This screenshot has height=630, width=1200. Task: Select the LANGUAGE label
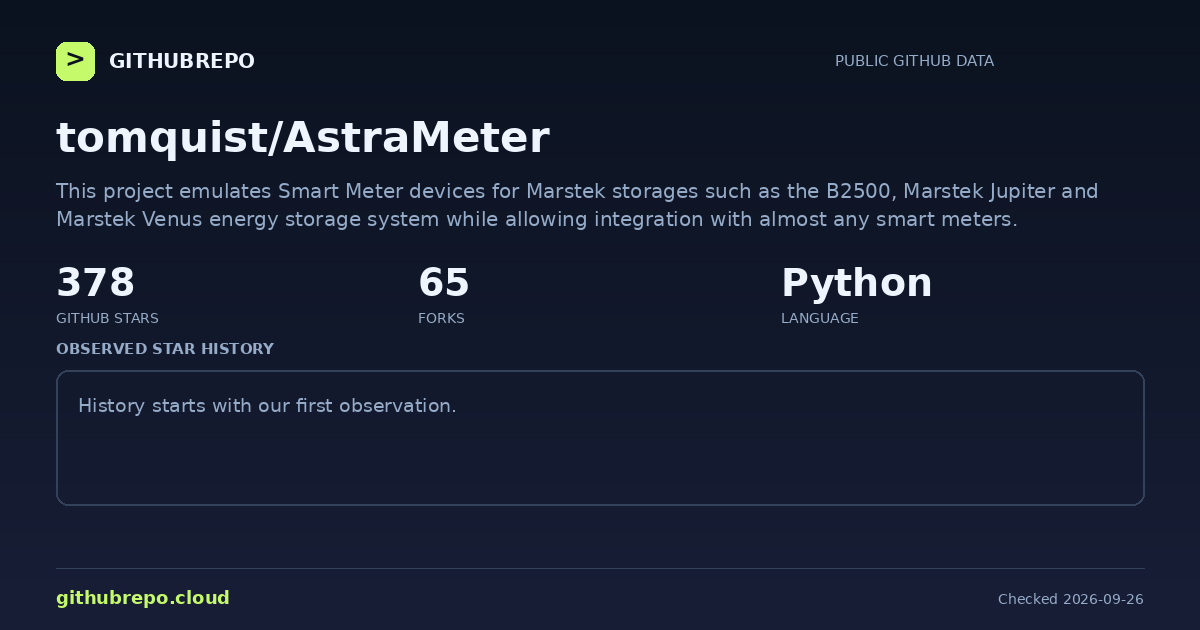point(819,318)
